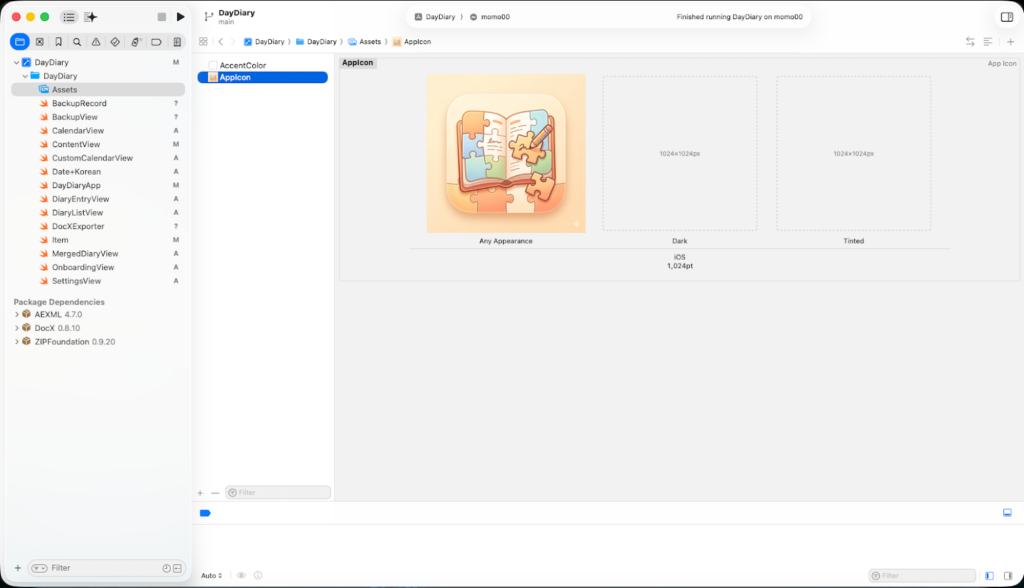Image resolution: width=1024 pixels, height=588 pixels.
Task: Open ContentView file in navigator
Action: coord(75,144)
